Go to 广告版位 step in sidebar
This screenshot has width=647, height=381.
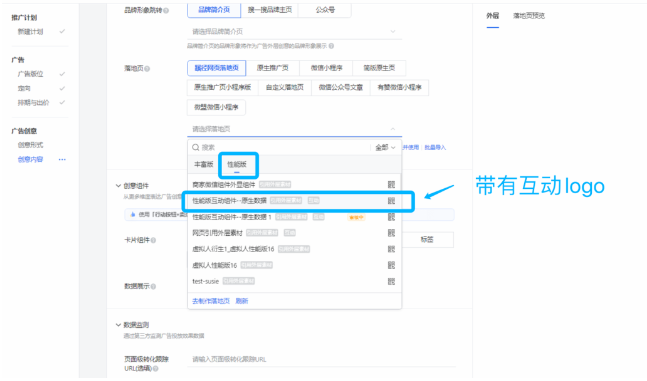(30, 74)
